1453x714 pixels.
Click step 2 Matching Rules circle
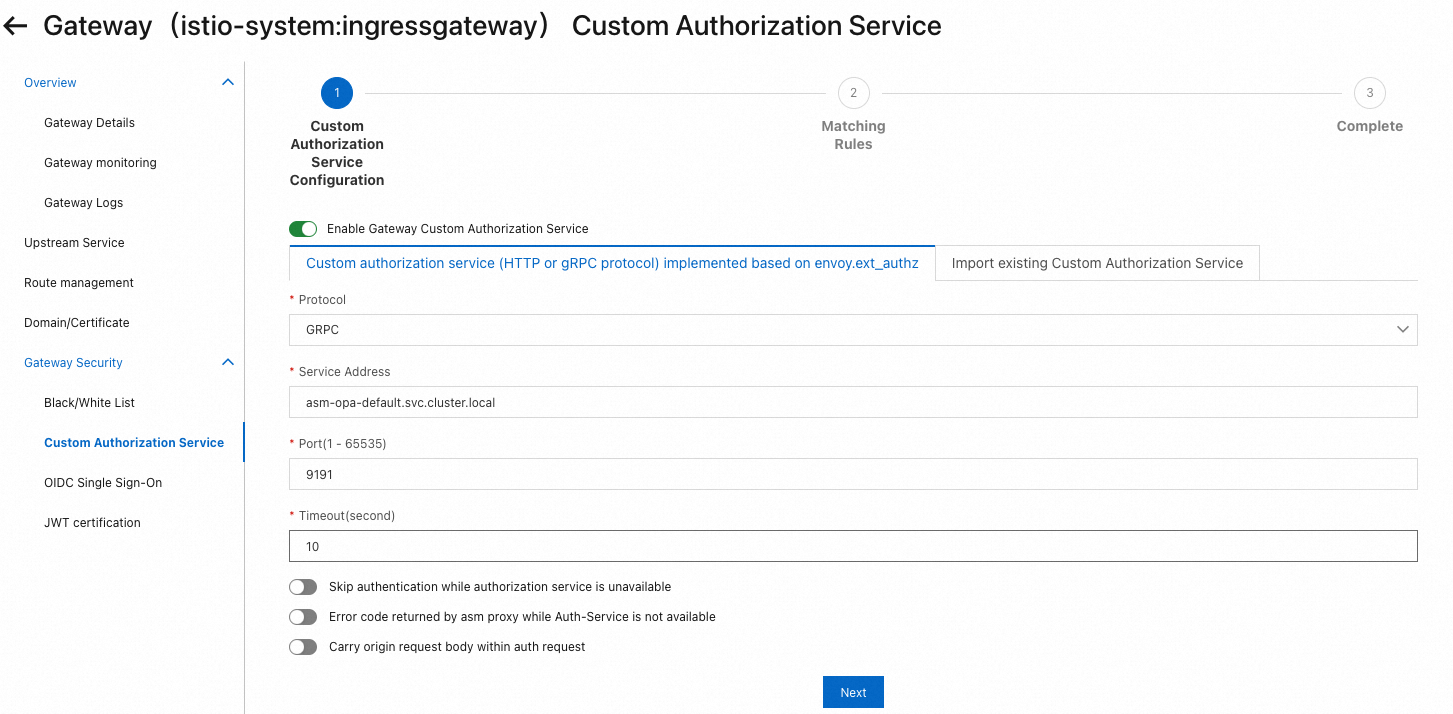click(853, 93)
